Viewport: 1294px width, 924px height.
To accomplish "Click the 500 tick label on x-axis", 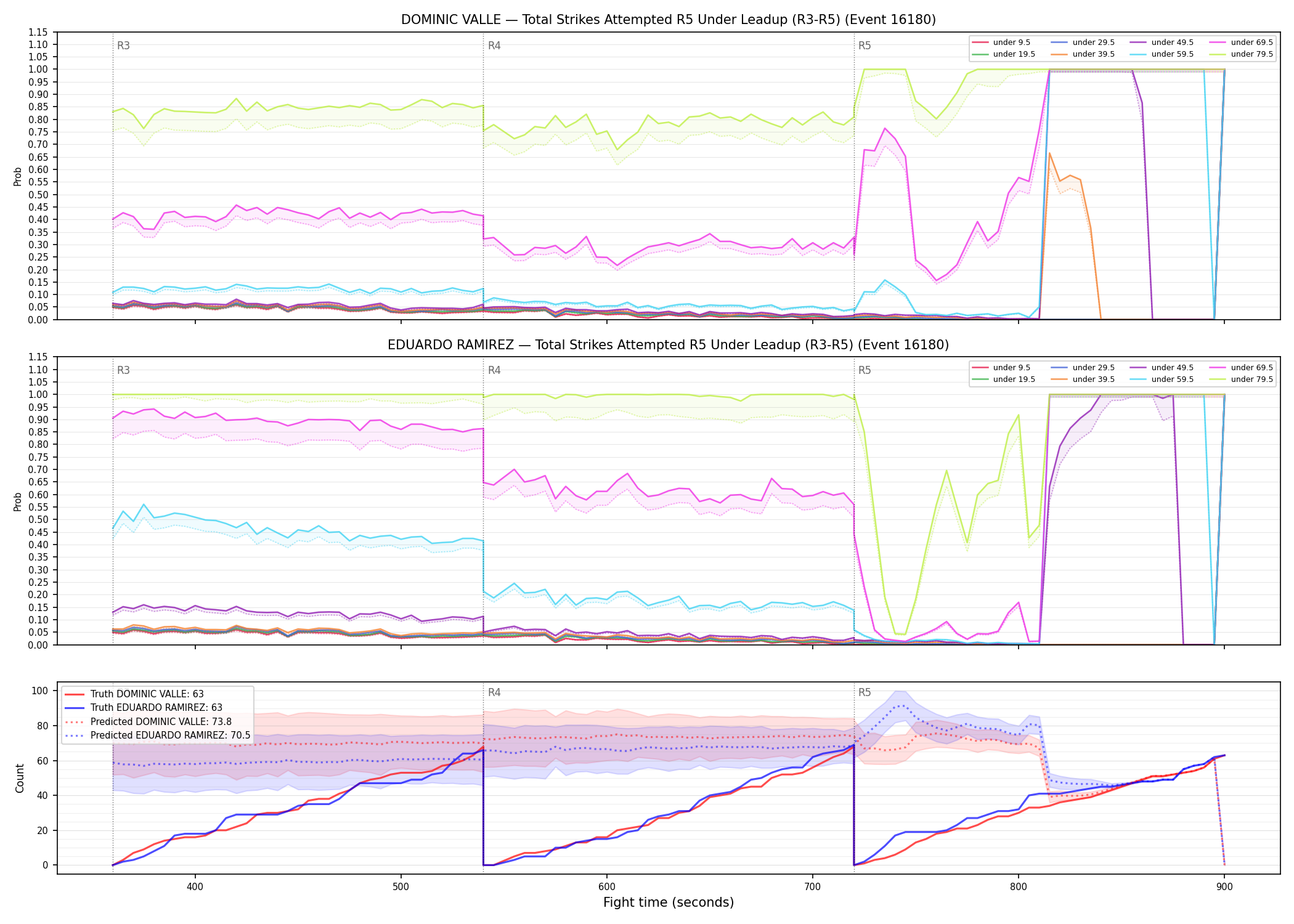I will (x=401, y=886).
